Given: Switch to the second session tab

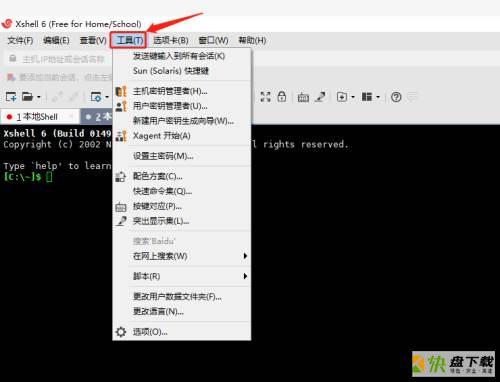Looking at the screenshot, I should (x=97, y=117).
